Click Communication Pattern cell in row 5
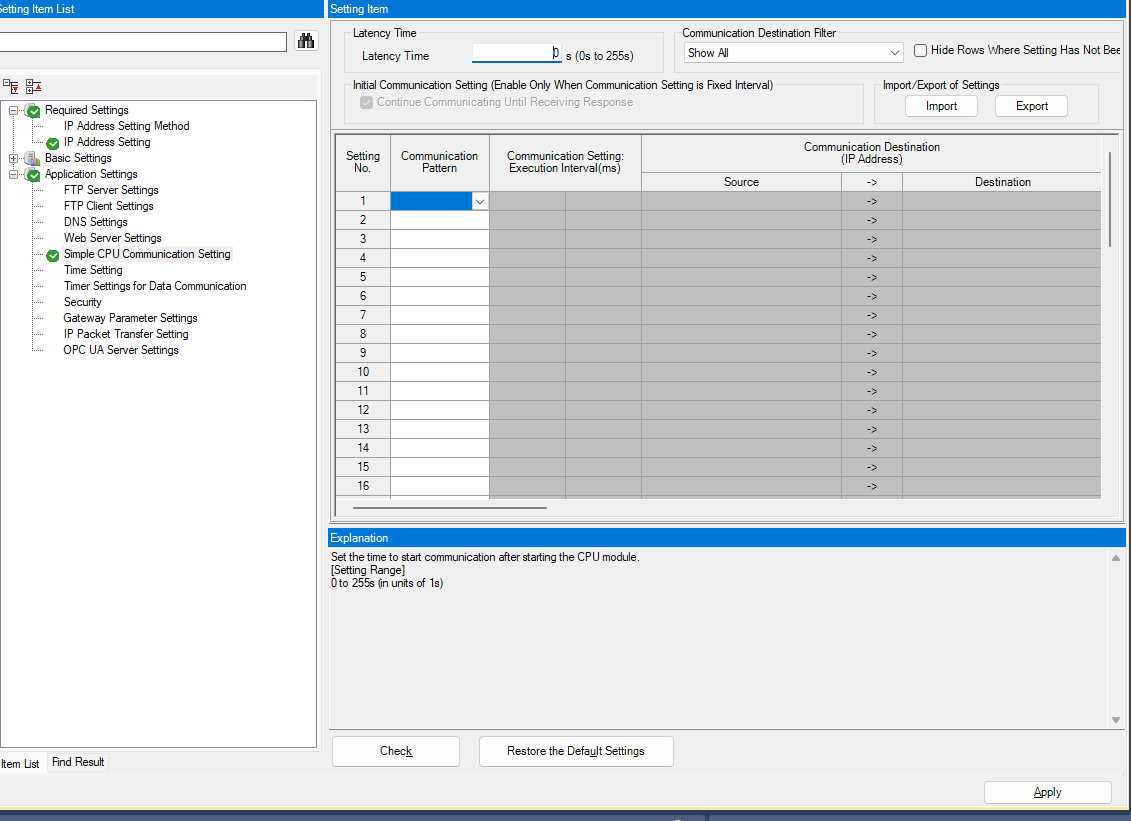1131x821 pixels. pyautogui.click(x=439, y=277)
